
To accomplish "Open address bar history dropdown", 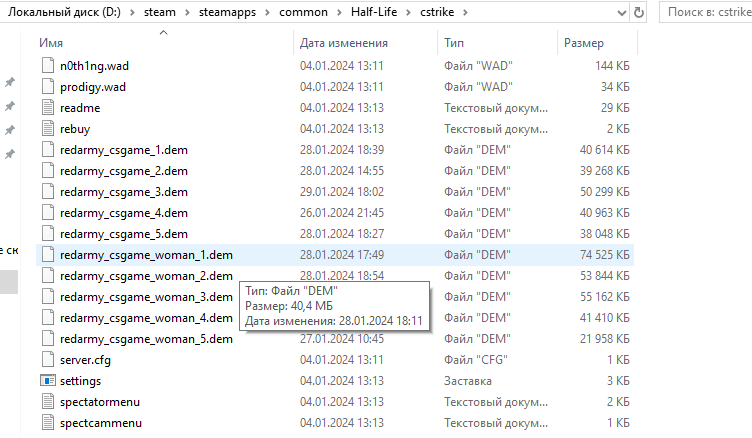I will 622,13.
